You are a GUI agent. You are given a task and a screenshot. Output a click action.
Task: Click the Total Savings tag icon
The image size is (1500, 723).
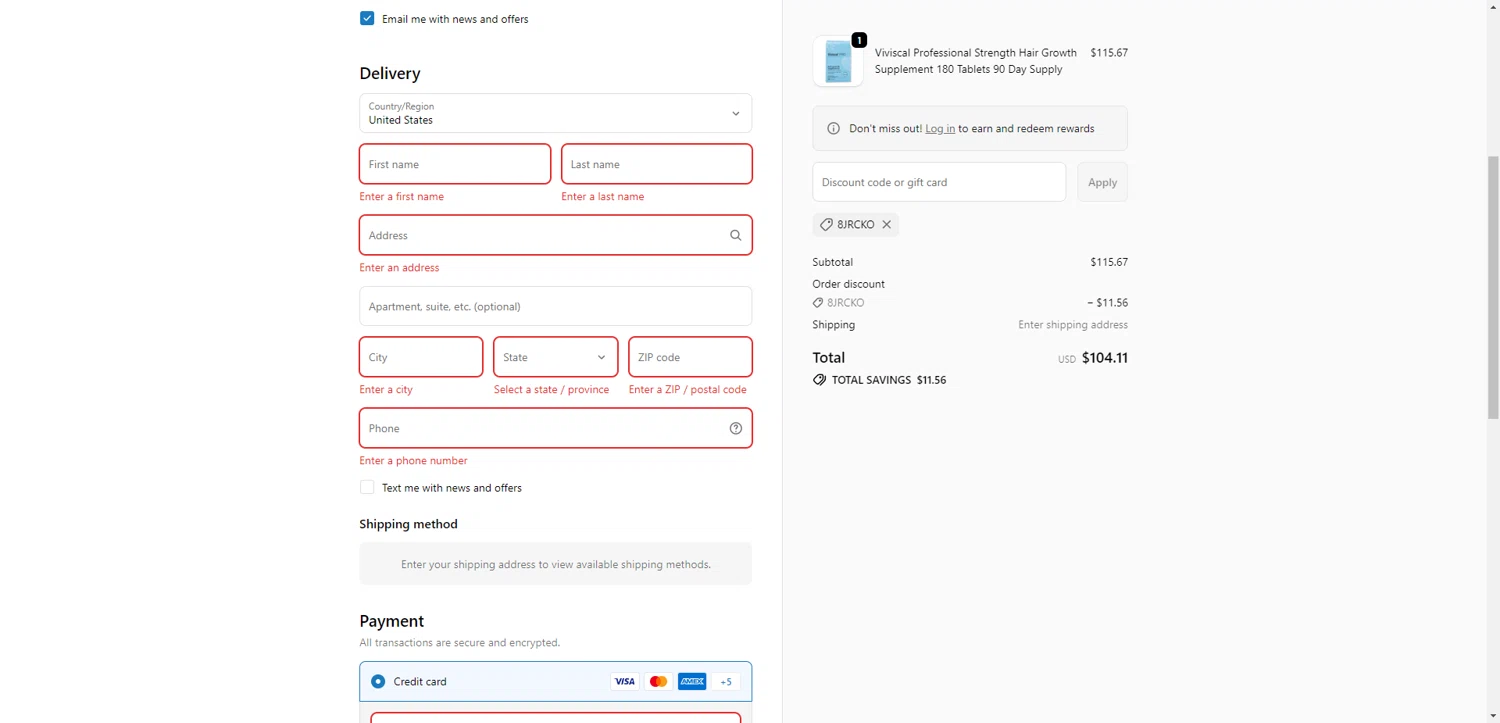pos(819,381)
